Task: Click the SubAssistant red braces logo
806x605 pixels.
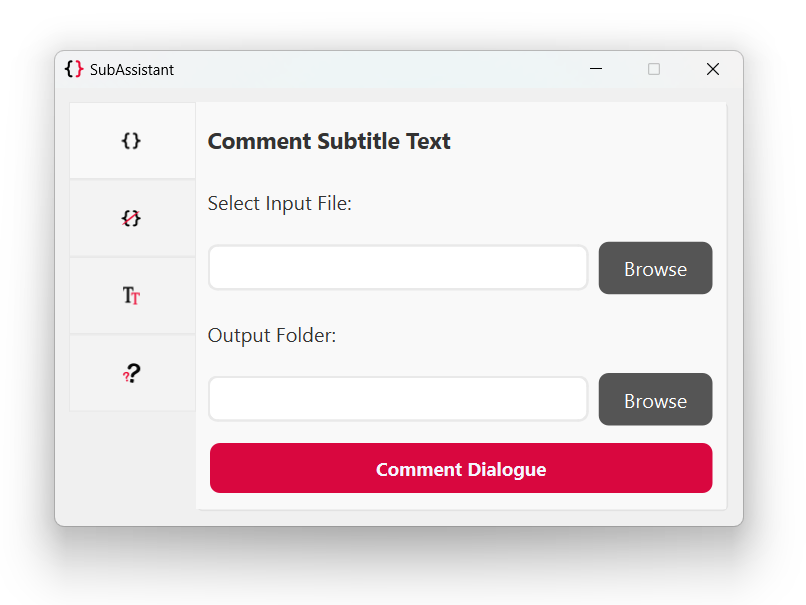Action: (74, 69)
